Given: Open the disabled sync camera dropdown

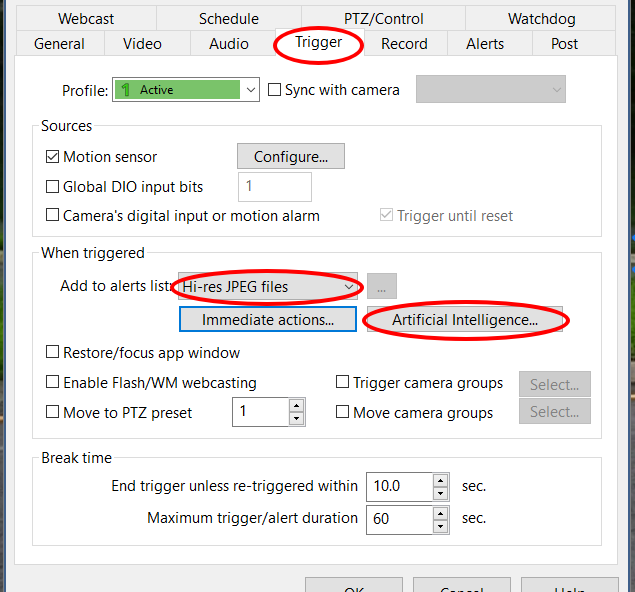Looking at the screenshot, I should coord(490,89).
